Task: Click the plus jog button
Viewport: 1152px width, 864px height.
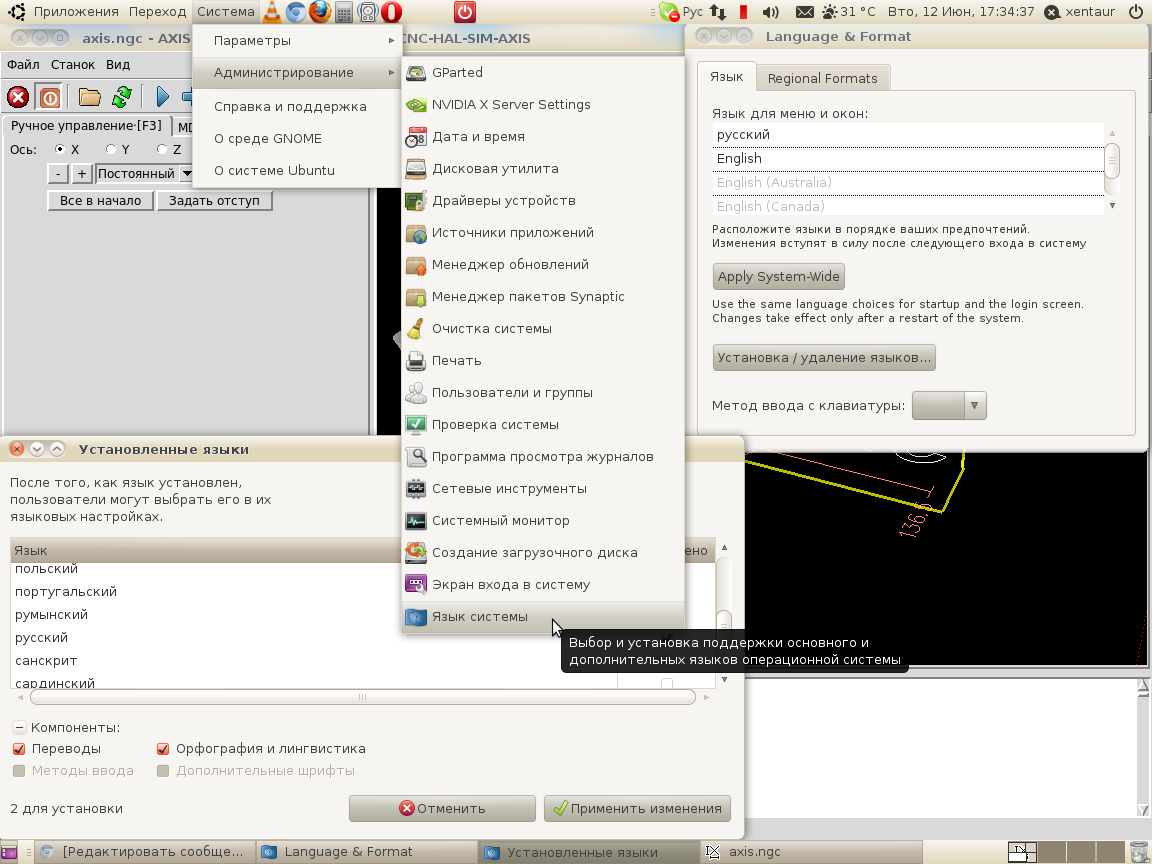Action: click(x=82, y=173)
